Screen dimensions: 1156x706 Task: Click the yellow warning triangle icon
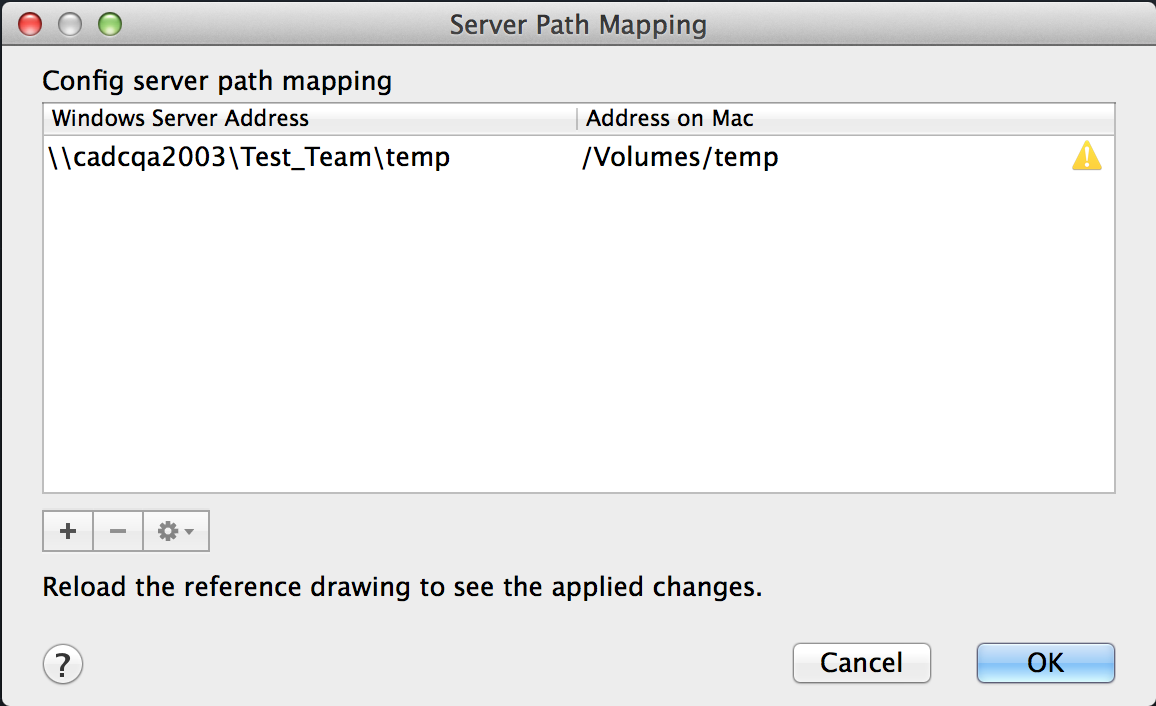click(1087, 157)
